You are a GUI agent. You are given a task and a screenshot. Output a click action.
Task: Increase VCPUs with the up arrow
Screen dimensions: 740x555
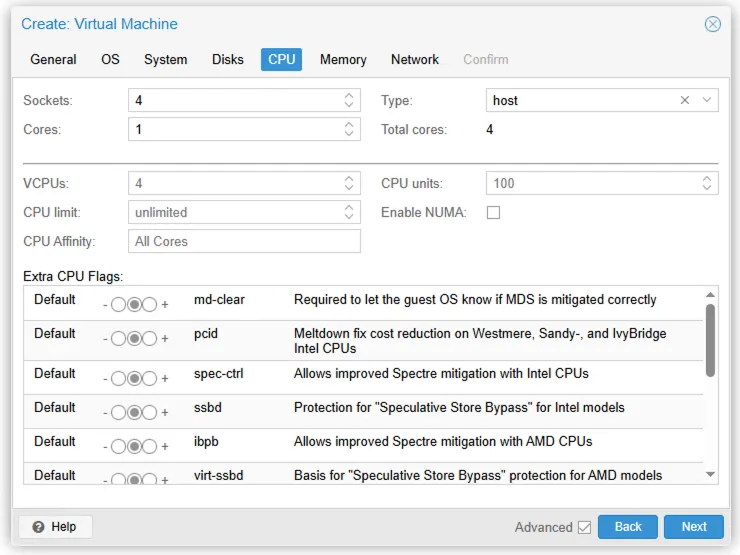click(349, 178)
